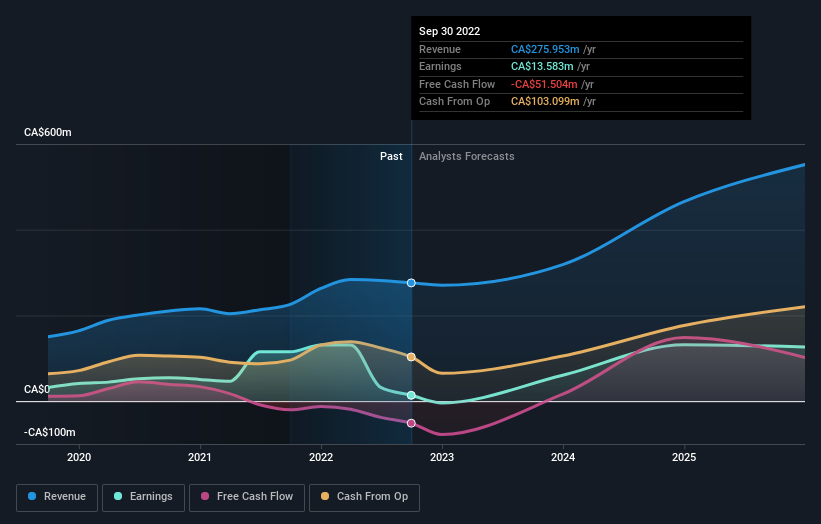Toggle the Free Cash Flow legend button

pyautogui.click(x=247, y=497)
